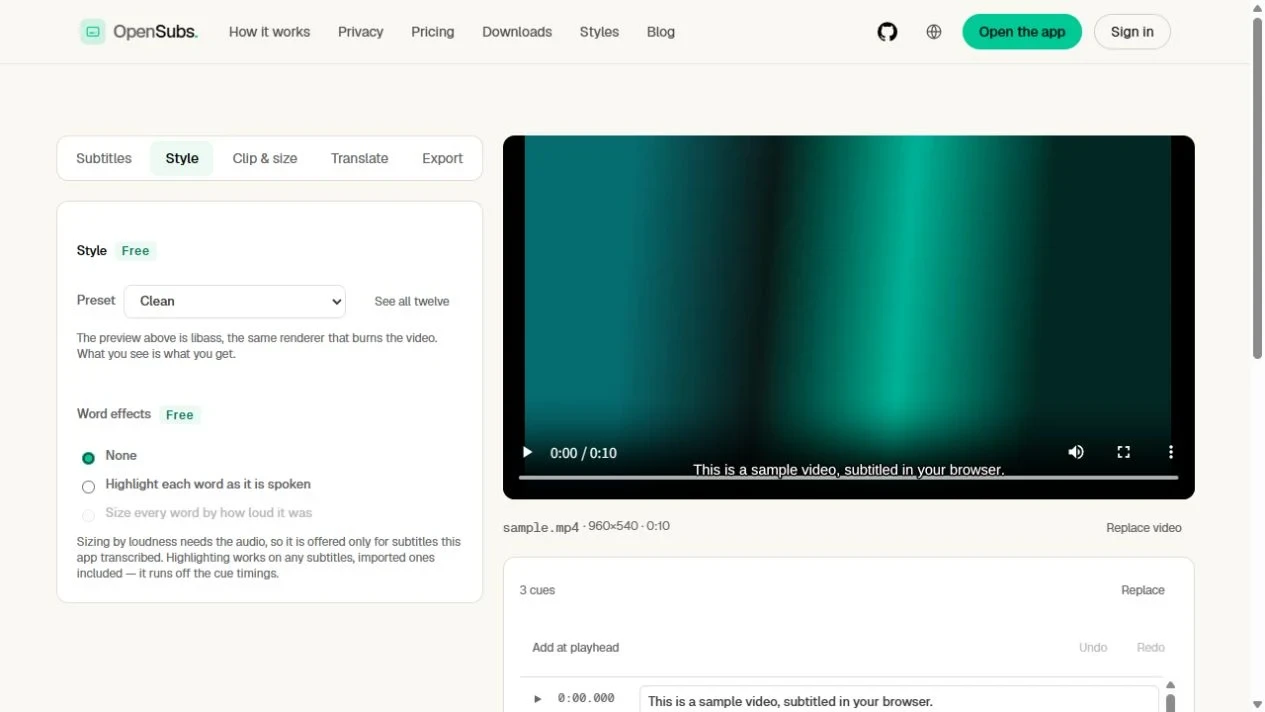Open the Blog page
The image size is (1265, 712).
pyautogui.click(x=661, y=32)
